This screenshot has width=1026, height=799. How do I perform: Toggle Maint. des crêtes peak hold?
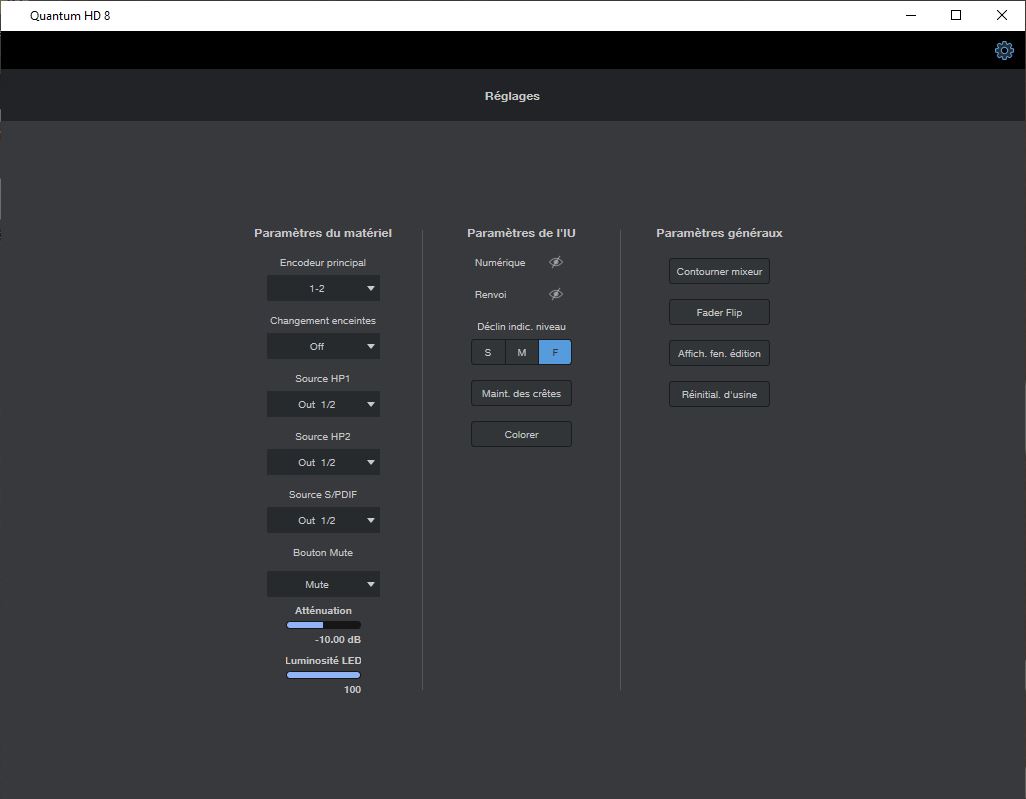pyautogui.click(x=522, y=393)
